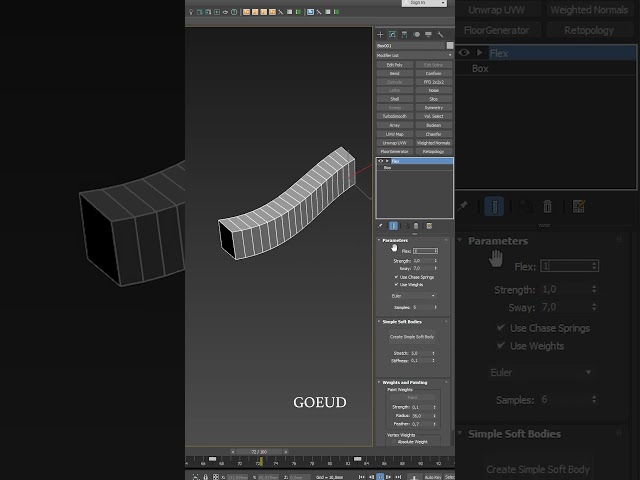Open the Utilities wrench icon
Screen dimensions: 640x480
[440, 34]
